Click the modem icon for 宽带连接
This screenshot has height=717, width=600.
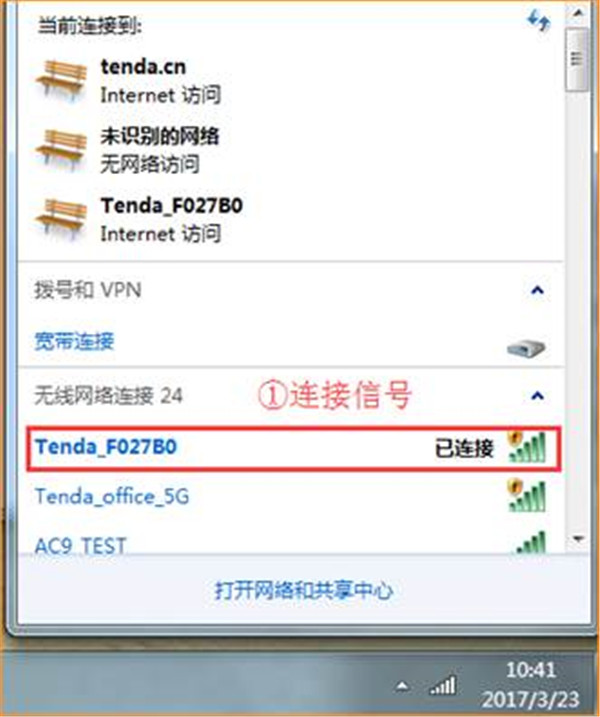point(526,348)
